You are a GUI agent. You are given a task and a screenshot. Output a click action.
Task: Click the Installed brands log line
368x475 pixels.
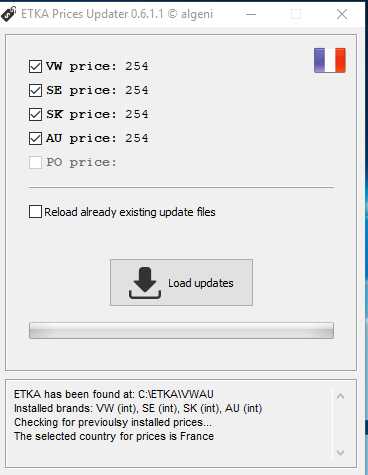pyautogui.click(x=138, y=408)
